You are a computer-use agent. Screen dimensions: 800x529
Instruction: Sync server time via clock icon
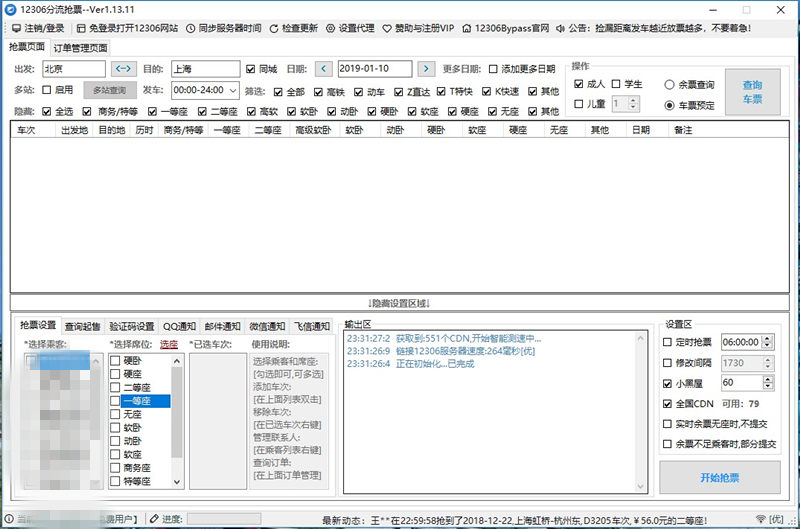[190, 28]
